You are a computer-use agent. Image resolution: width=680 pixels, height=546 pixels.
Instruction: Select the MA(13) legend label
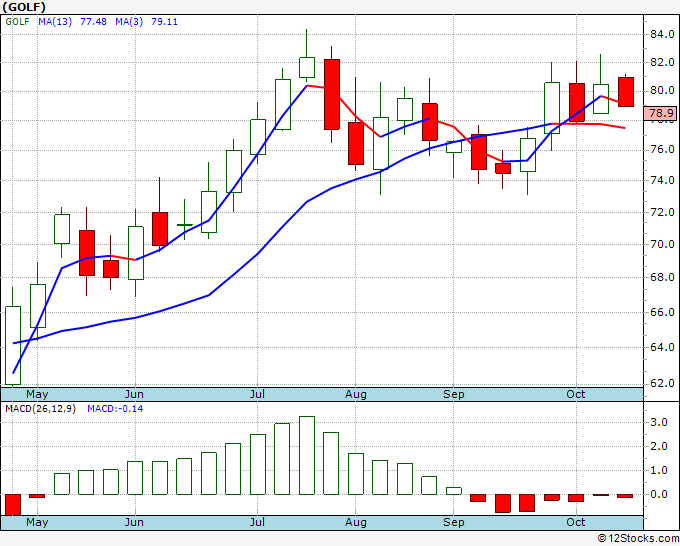click(x=55, y=22)
